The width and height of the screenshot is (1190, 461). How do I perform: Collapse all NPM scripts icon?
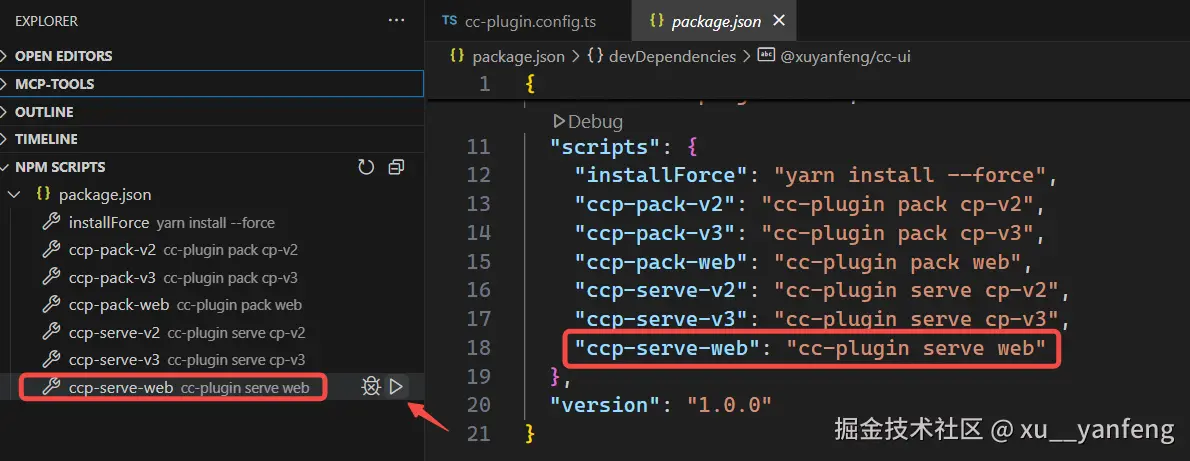(x=395, y=167)
